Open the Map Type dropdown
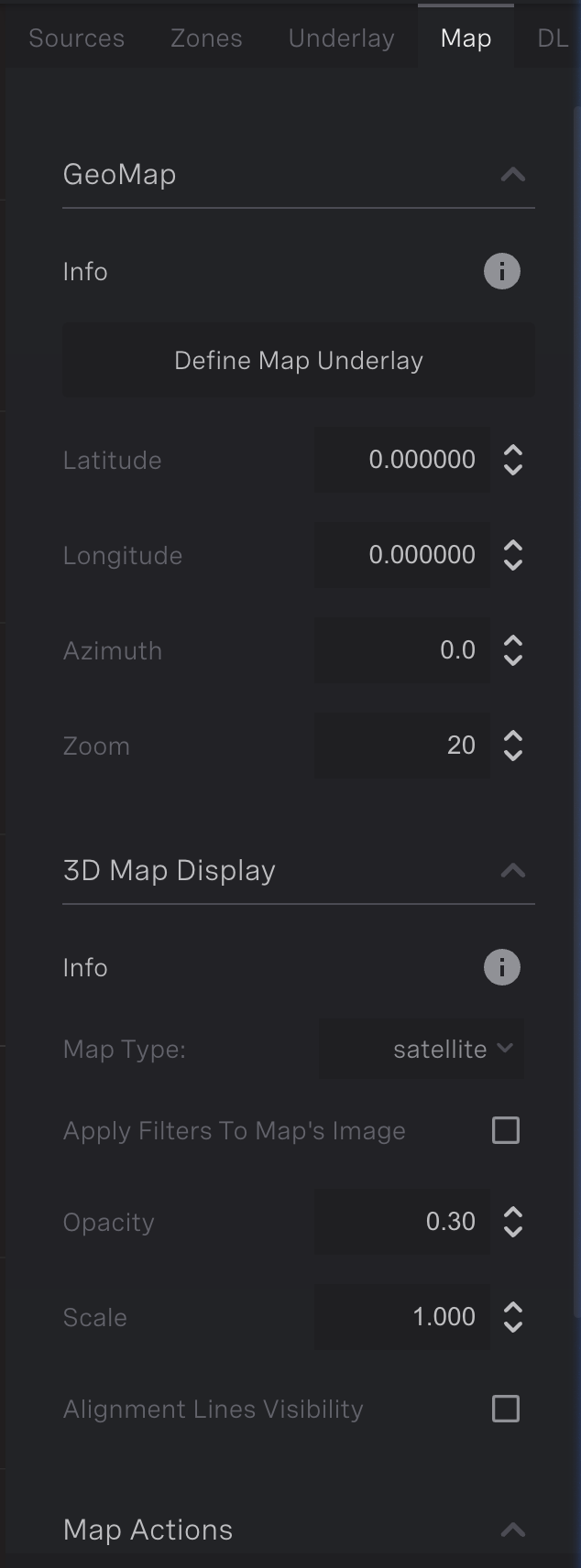Screen dimensions: 581x1568 coord(422,1049)
